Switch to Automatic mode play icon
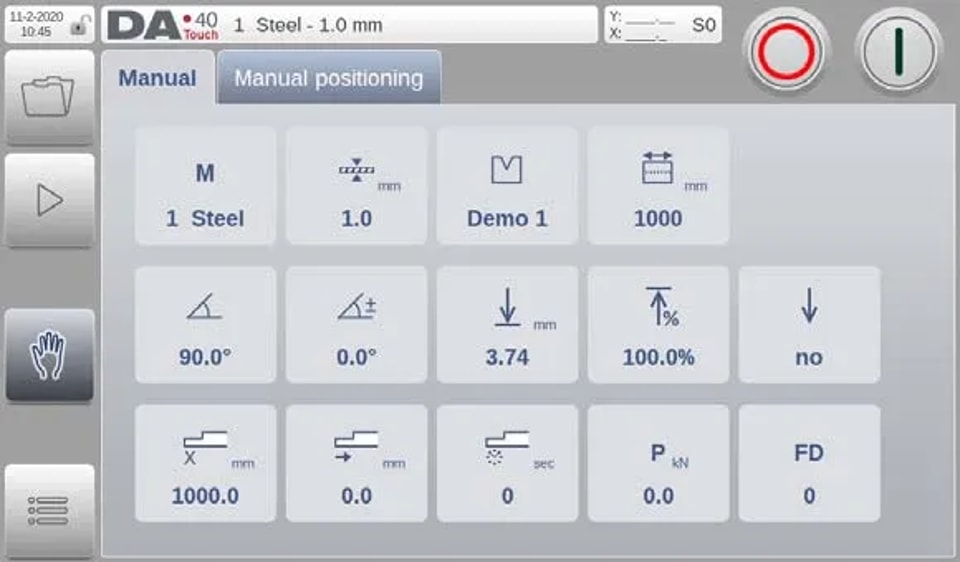 click(49, 200)
